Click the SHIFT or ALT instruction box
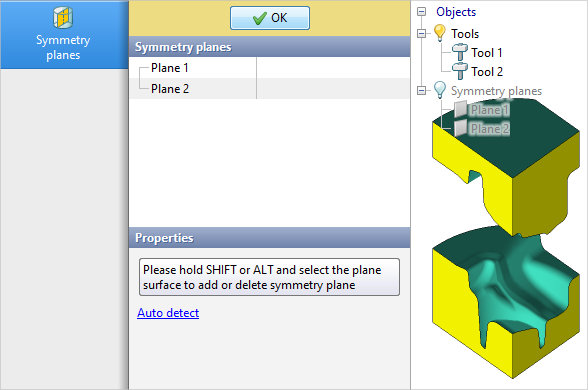 tap(269, 277)
